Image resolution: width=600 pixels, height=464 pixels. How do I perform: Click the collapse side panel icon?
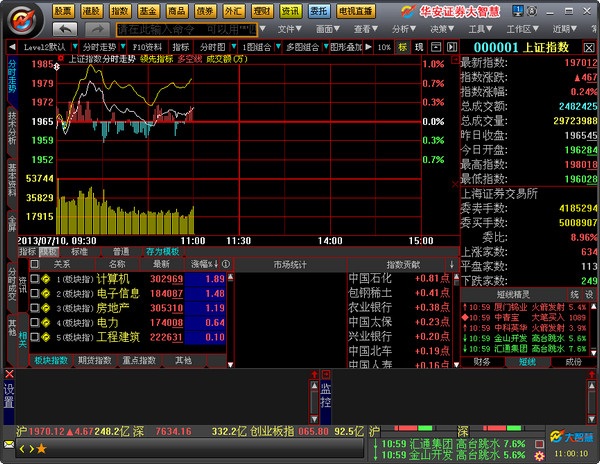[x=452, y=47]
